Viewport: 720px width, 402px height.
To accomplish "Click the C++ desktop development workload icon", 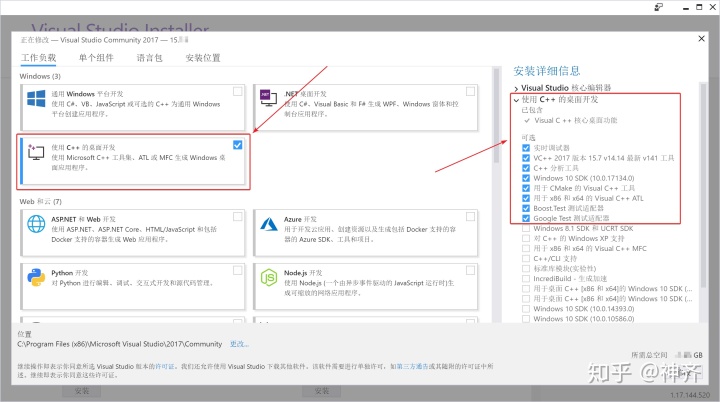I will click(36, 152).
